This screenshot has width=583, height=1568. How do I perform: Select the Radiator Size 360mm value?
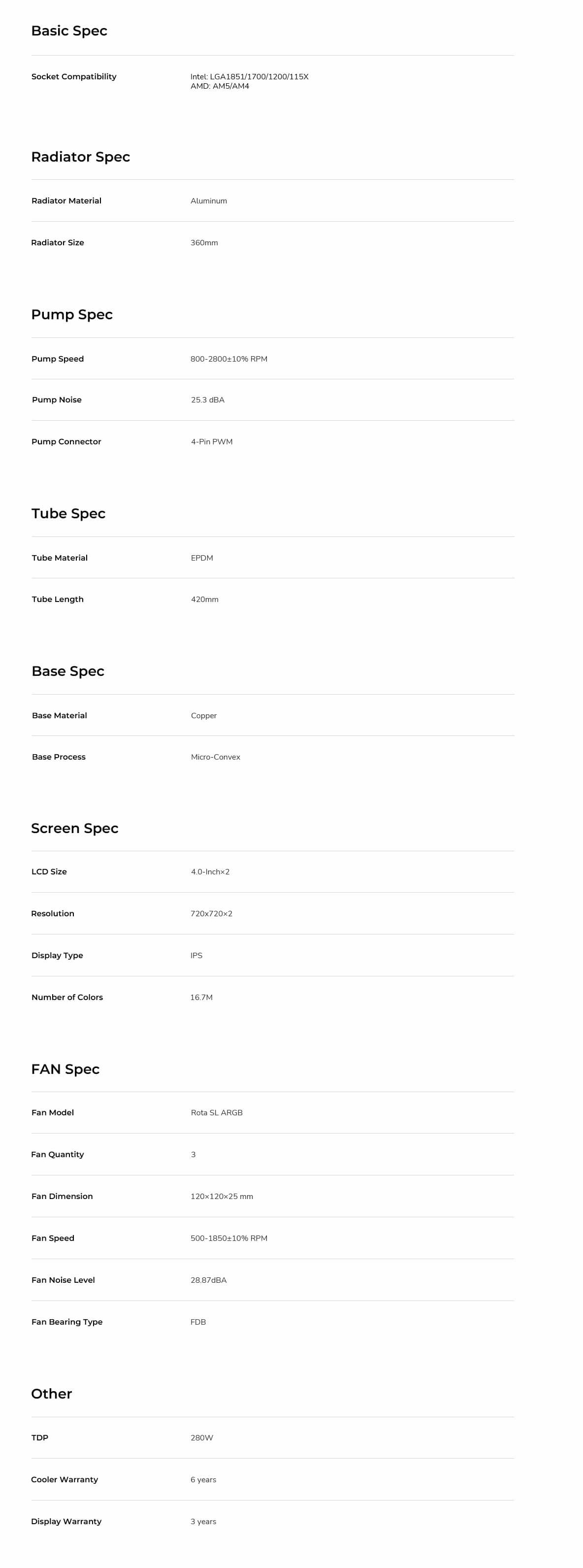point(204,243)
